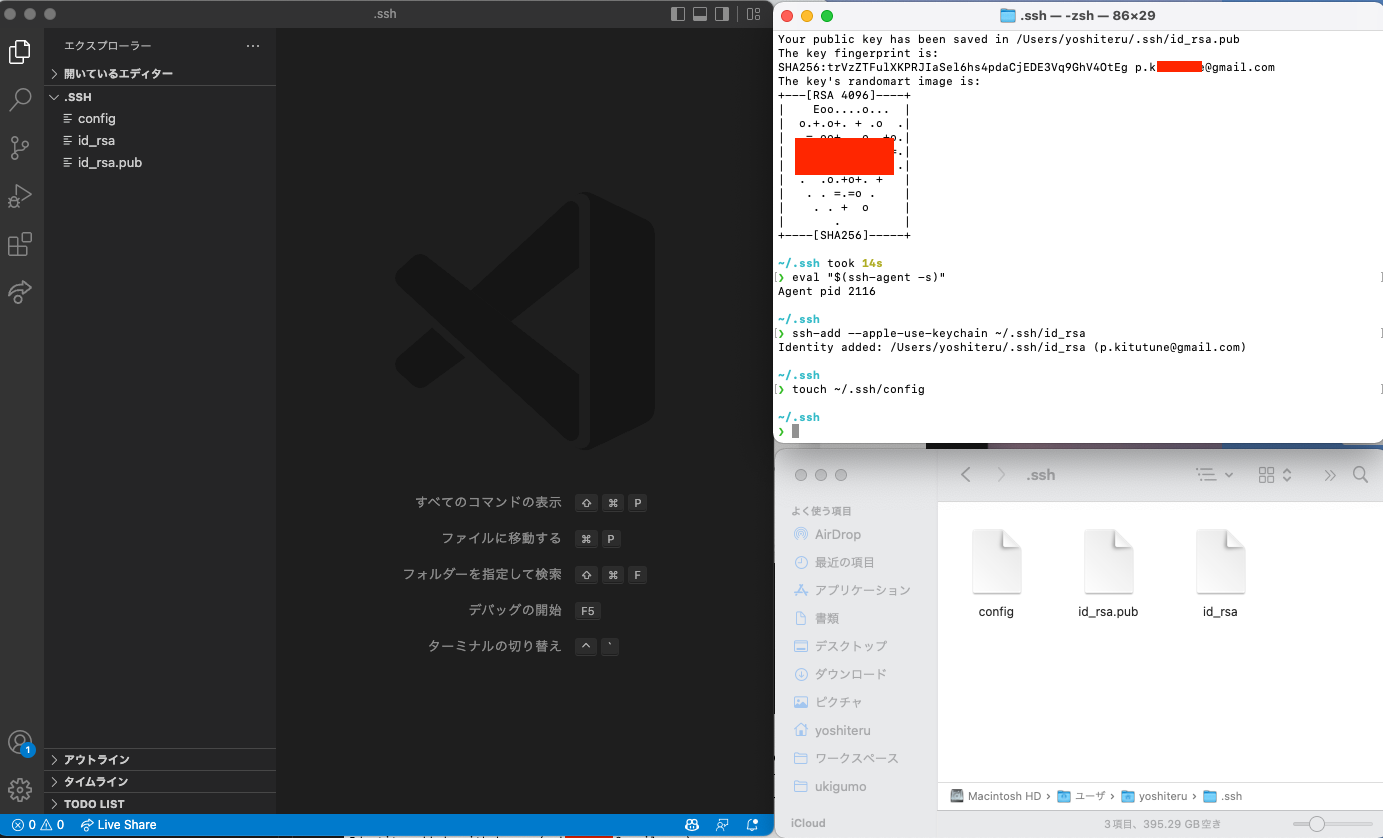The height and width of the screenshot is (838, 1383).
Task: Toggle the bottom panel layout control
Action: point(699,14)
